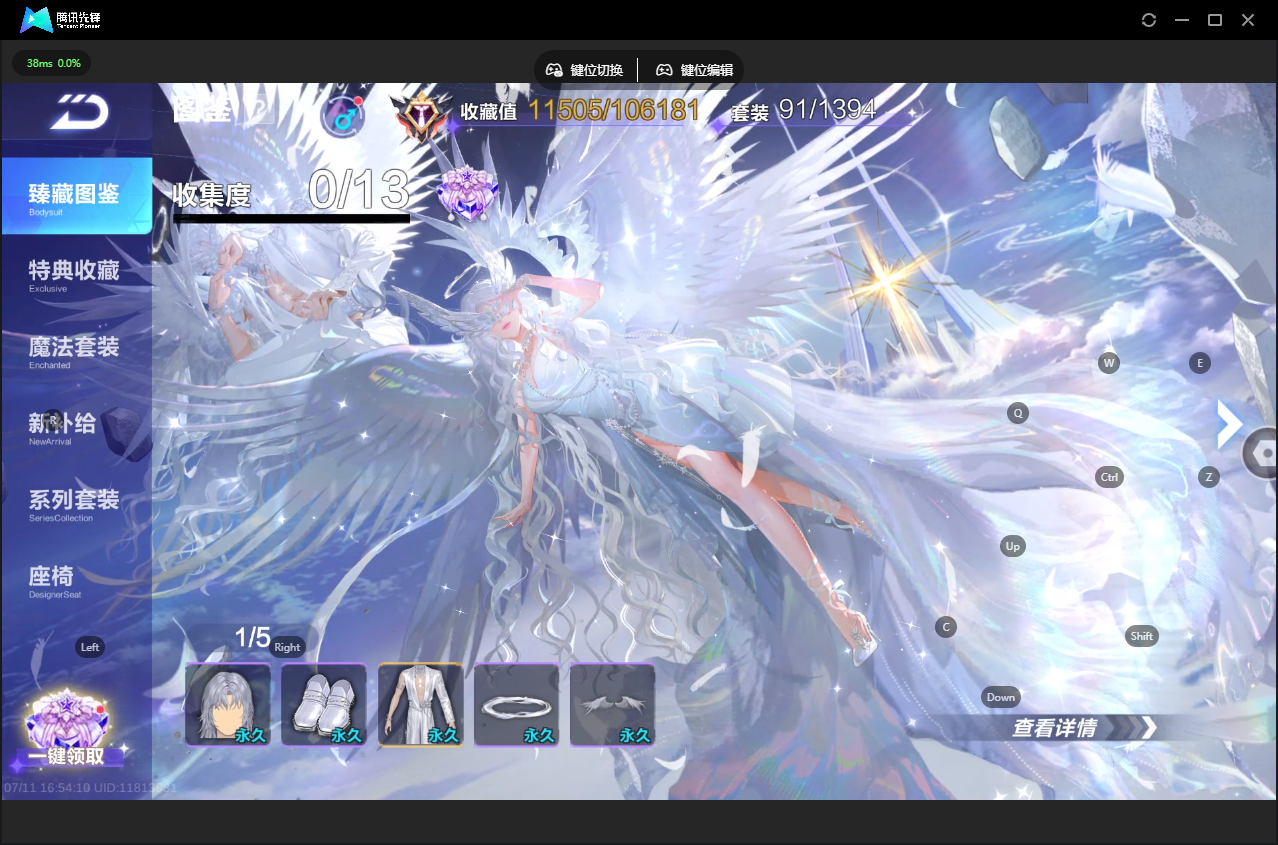Open the collection rank badge icon
1278x845 pixels.
422,114
